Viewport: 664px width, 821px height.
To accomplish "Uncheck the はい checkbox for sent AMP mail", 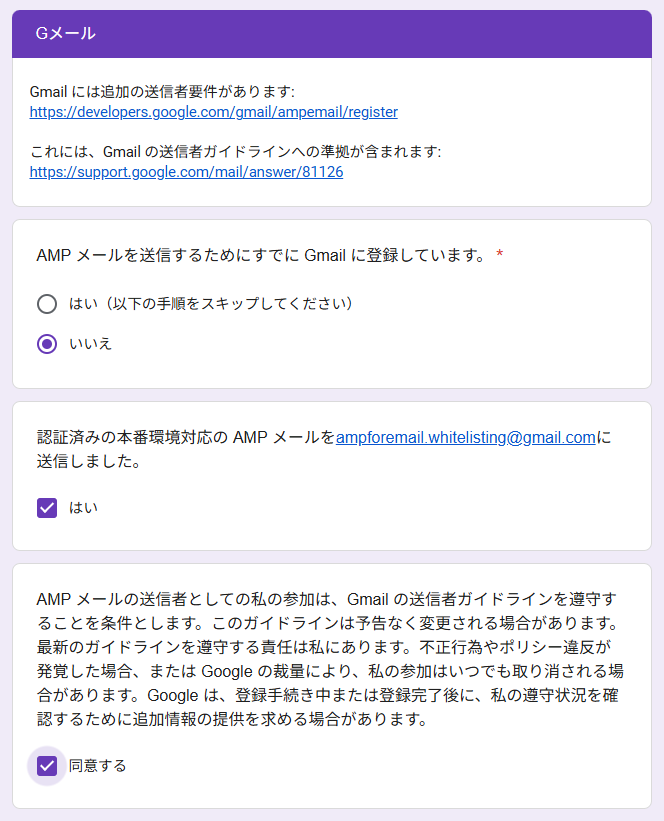I will point(47,508).
